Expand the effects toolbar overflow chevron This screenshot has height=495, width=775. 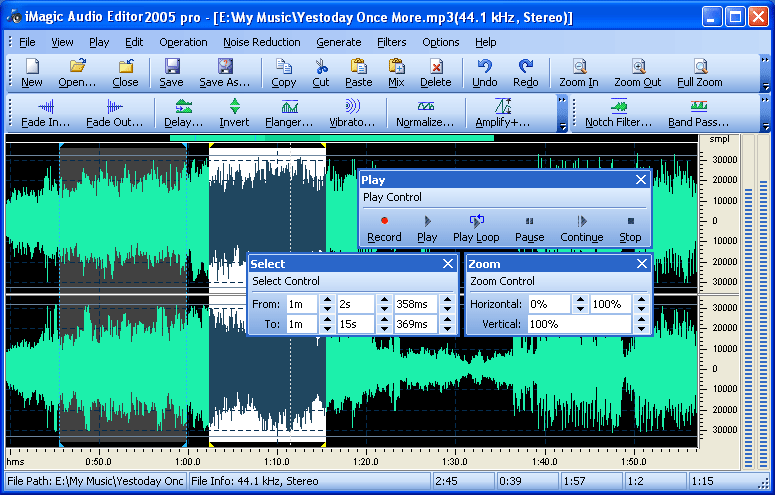click(562, 113)
